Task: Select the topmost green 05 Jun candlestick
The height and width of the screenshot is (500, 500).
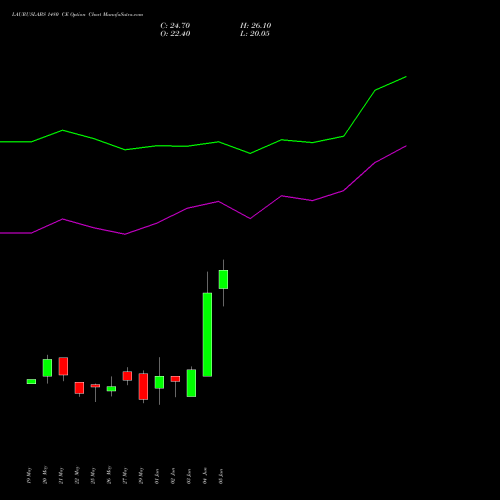Action: [x=223, y=279]
